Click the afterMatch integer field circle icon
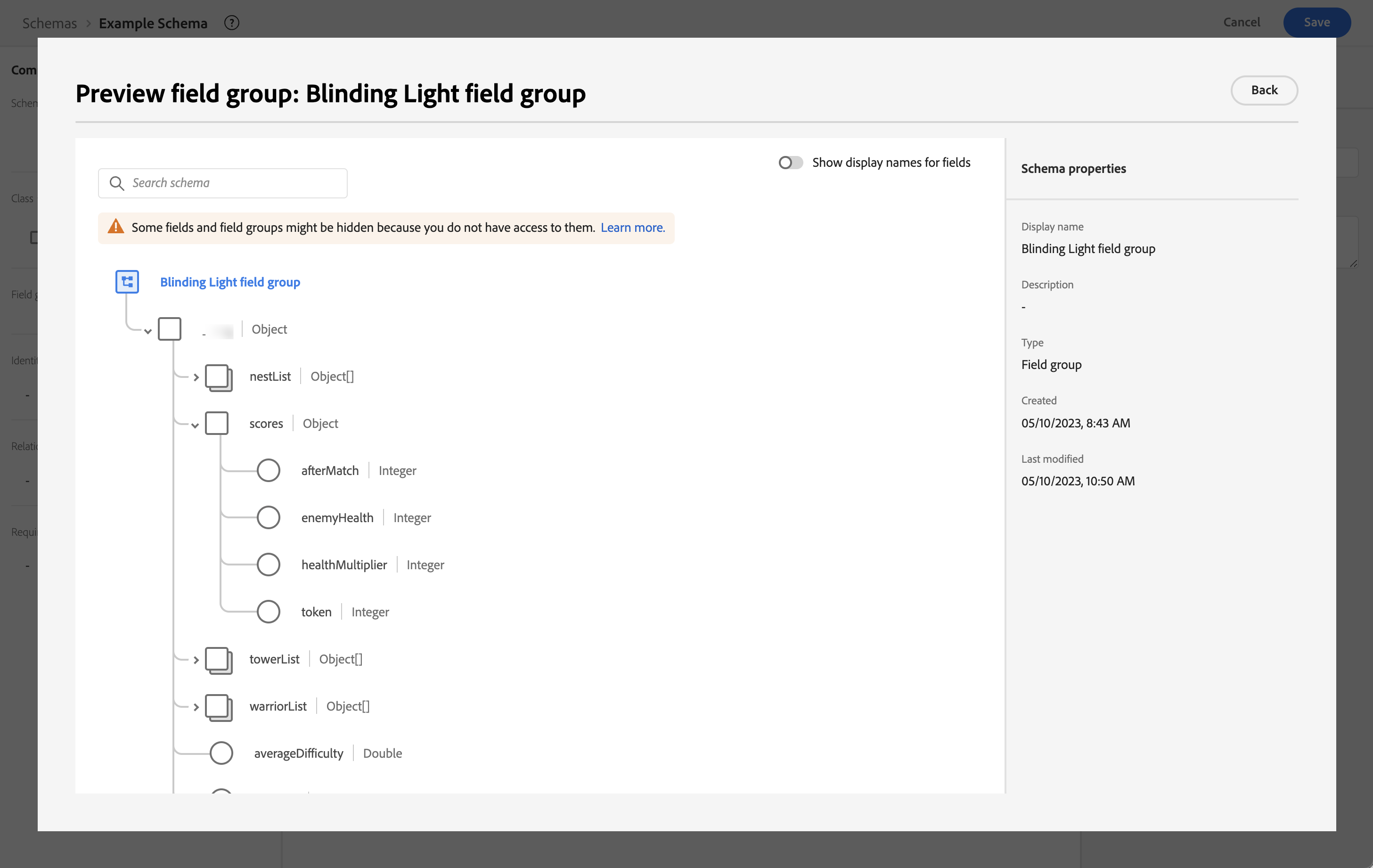Image resolution: width=1373 pixels, height=868 pixels. point(268,470)
